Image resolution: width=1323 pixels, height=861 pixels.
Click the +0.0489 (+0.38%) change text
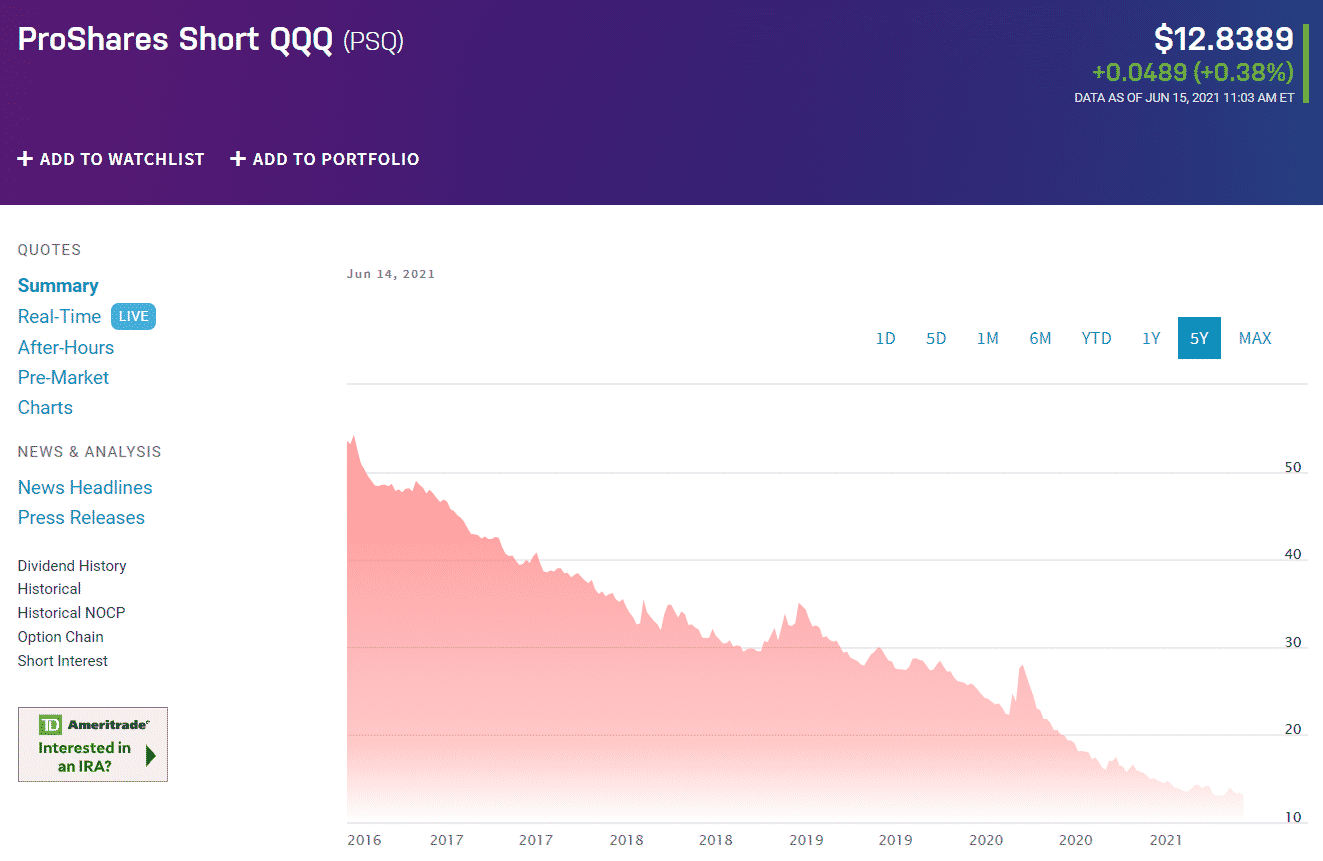tap(1193, 73)
